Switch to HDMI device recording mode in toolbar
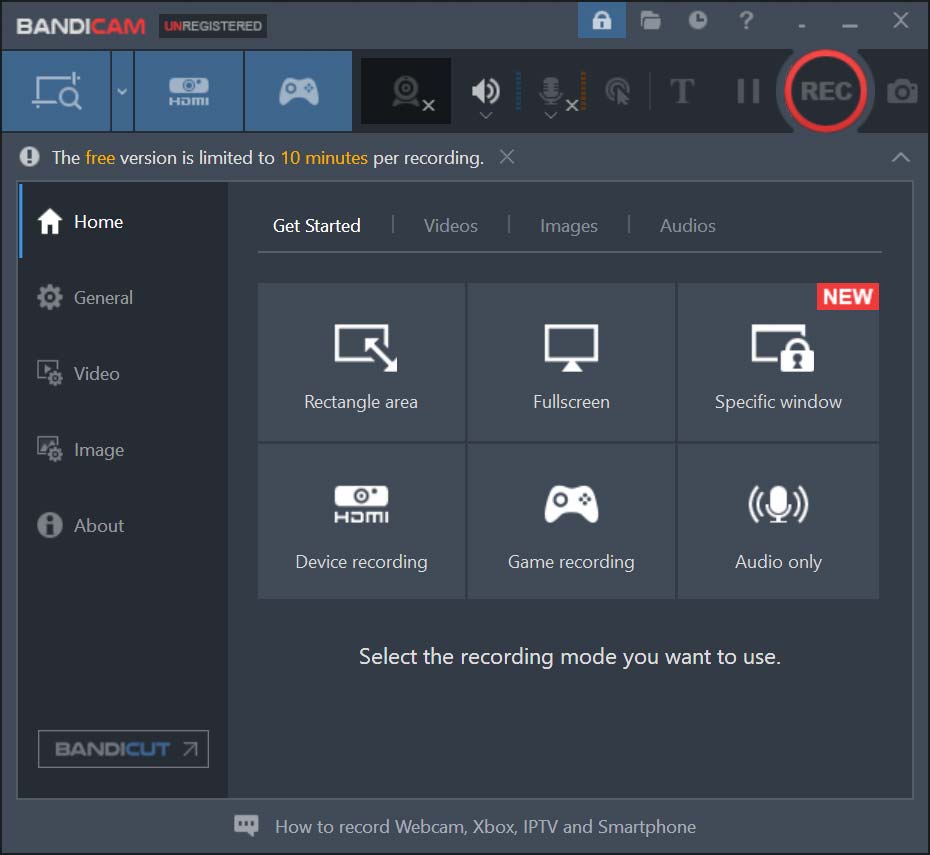The width and height of the screenshot is (930, 855). point(189,91)
